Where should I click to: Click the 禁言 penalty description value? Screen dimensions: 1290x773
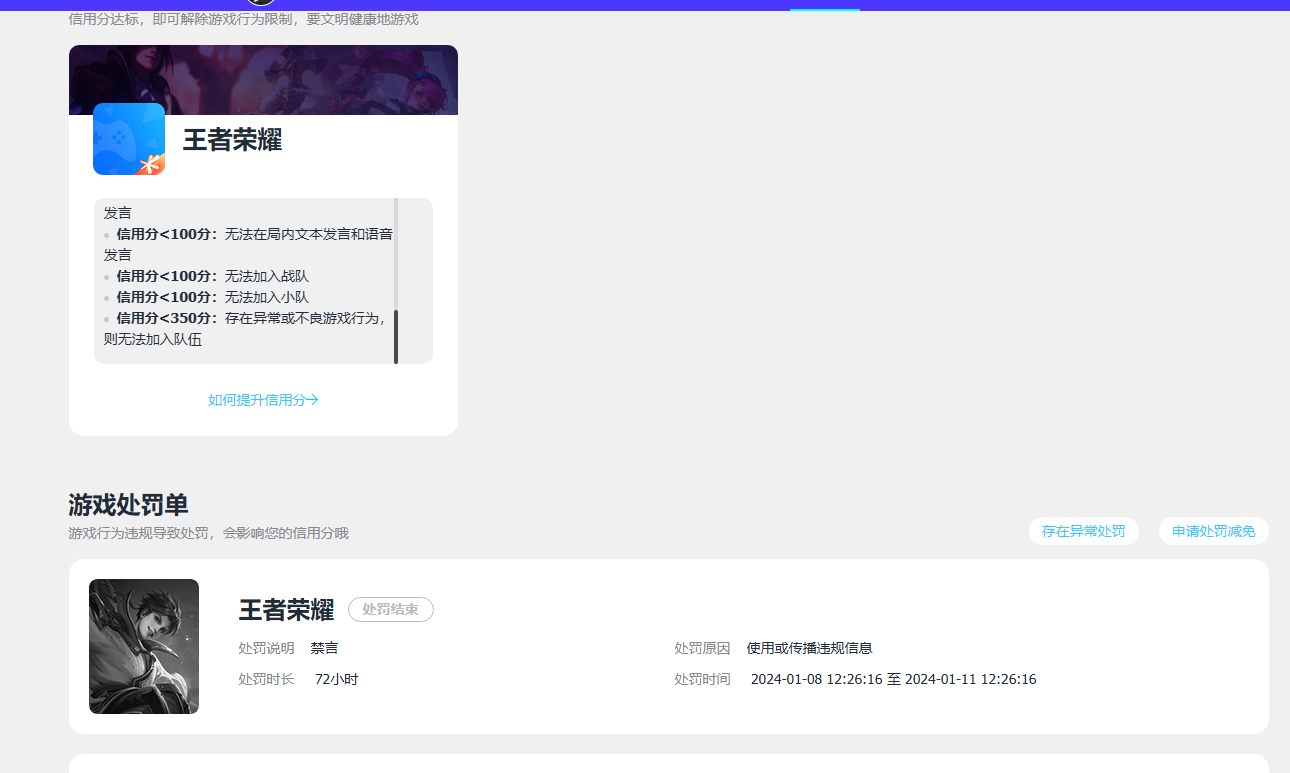pos(324,648)
